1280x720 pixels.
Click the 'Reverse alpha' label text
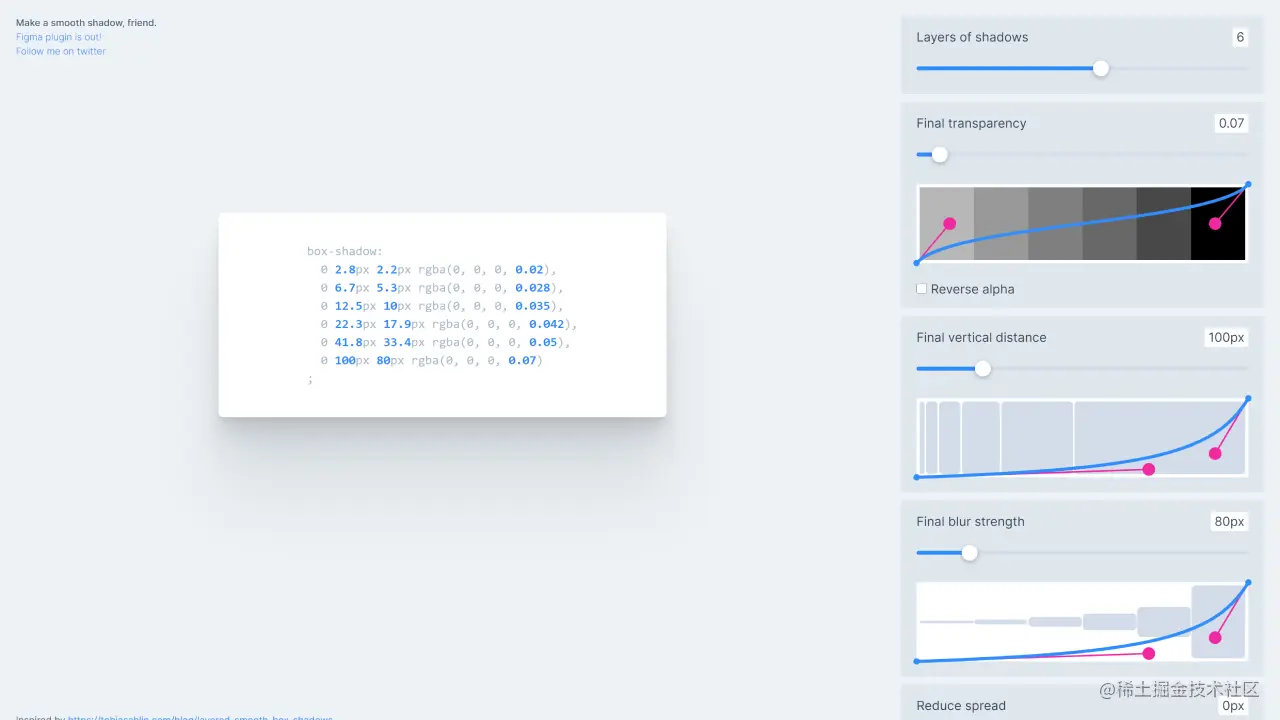click(x=972, y=289)
